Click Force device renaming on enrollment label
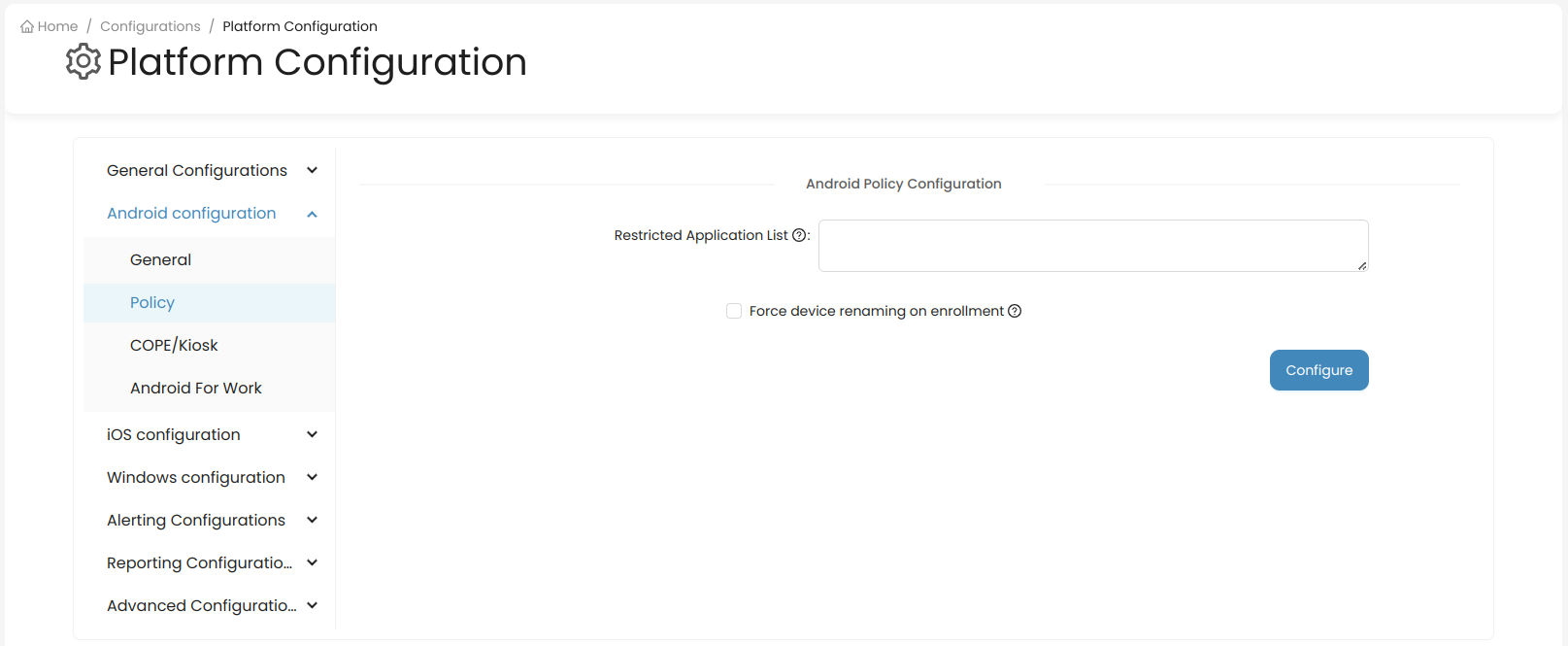 877,311
